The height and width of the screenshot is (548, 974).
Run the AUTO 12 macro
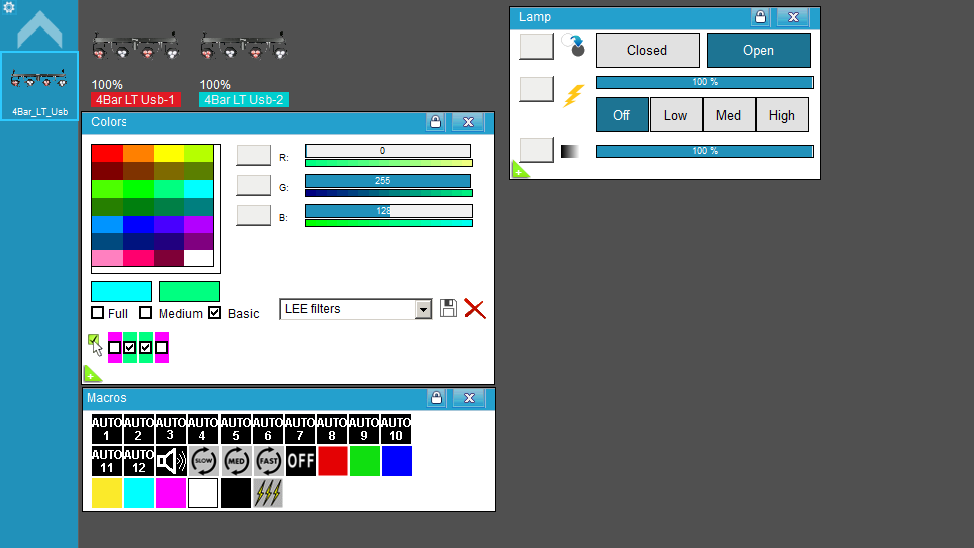click(139, 461)
